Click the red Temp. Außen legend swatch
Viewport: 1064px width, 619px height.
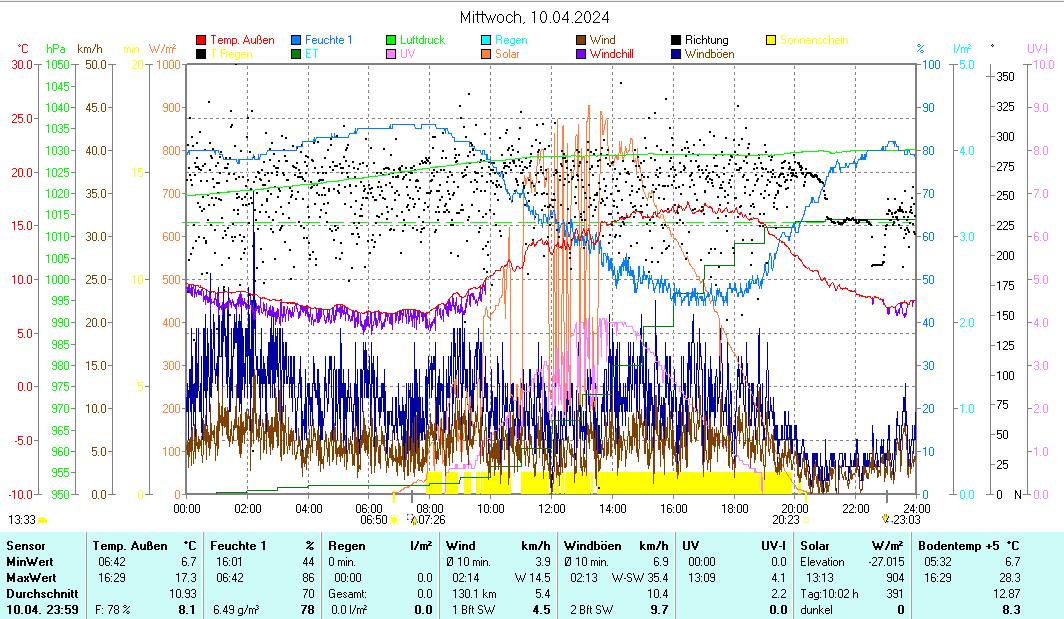pos(202,40)
